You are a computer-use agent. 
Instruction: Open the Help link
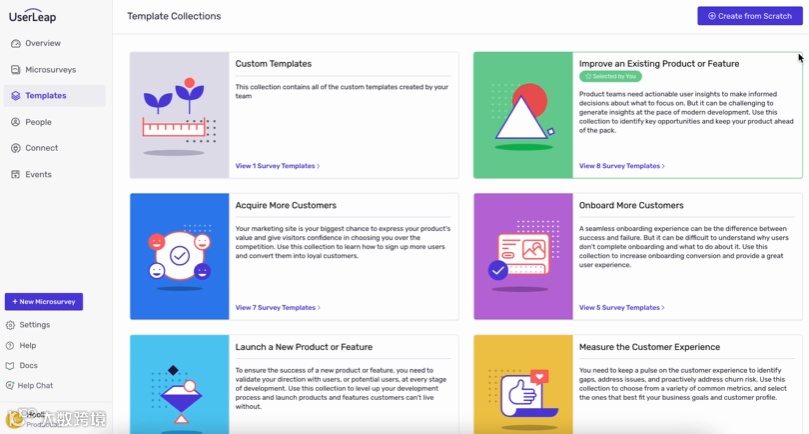28,346
